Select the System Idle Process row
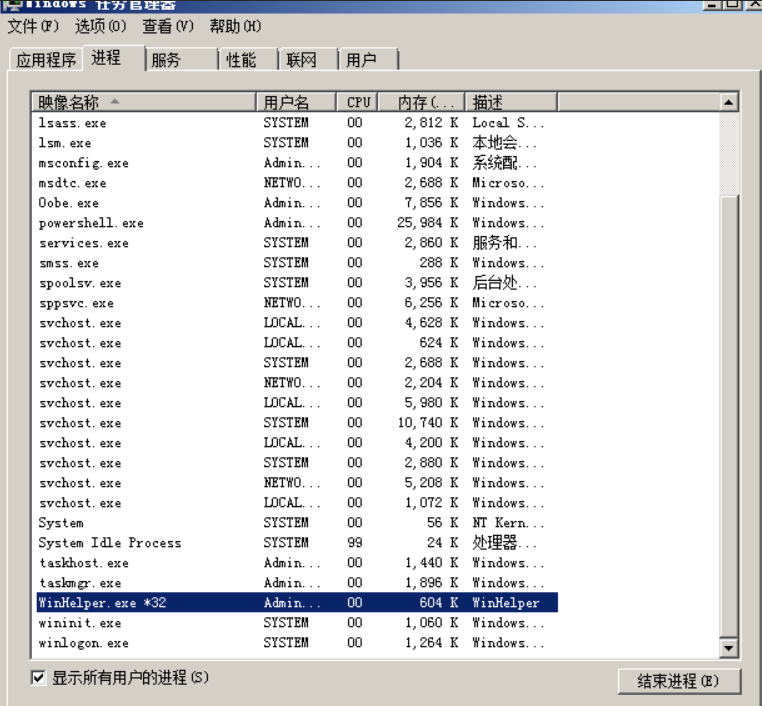762x706 pixels. coord(295,542)
